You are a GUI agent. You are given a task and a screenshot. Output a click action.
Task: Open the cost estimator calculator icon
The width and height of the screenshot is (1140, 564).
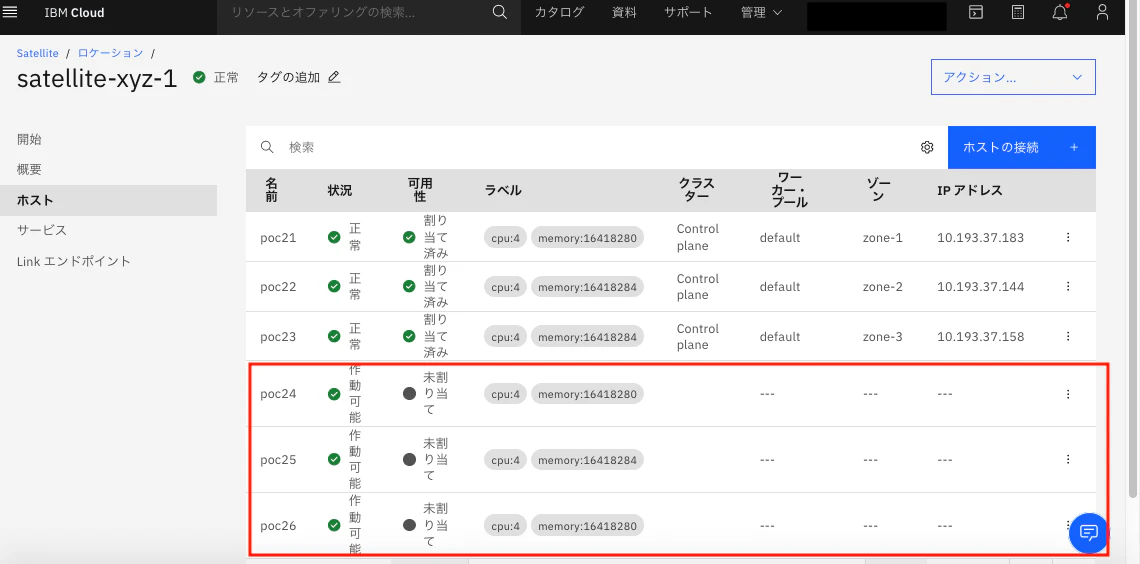[1018, 12]
